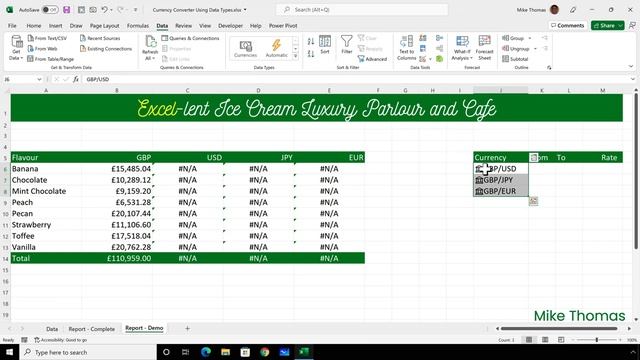640x360 pixels.
Task: Open the Sort dialog
Action: (x=325, y=45)
